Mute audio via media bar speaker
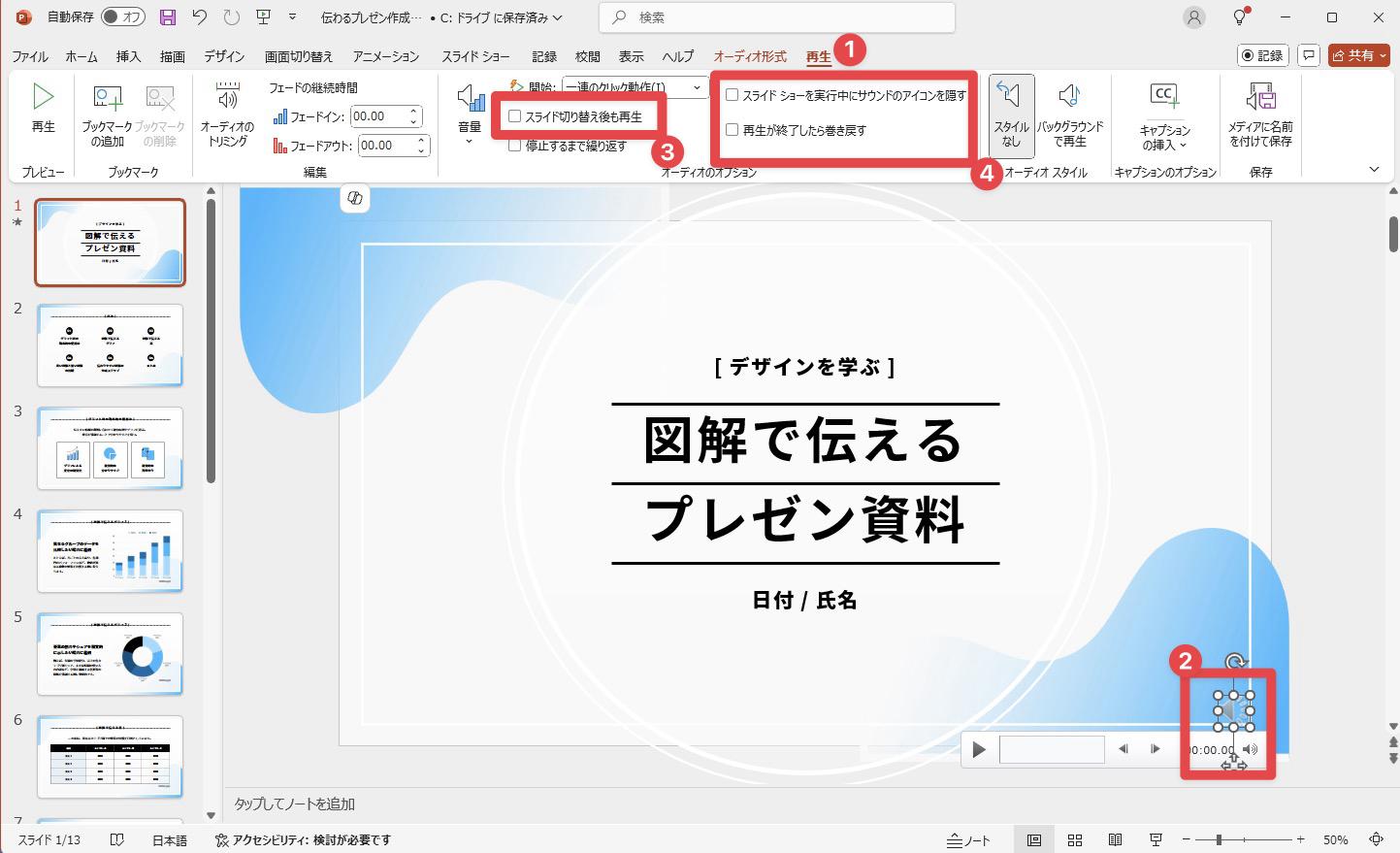This screenshot has height=853, width=1400. pos(1250,749)
